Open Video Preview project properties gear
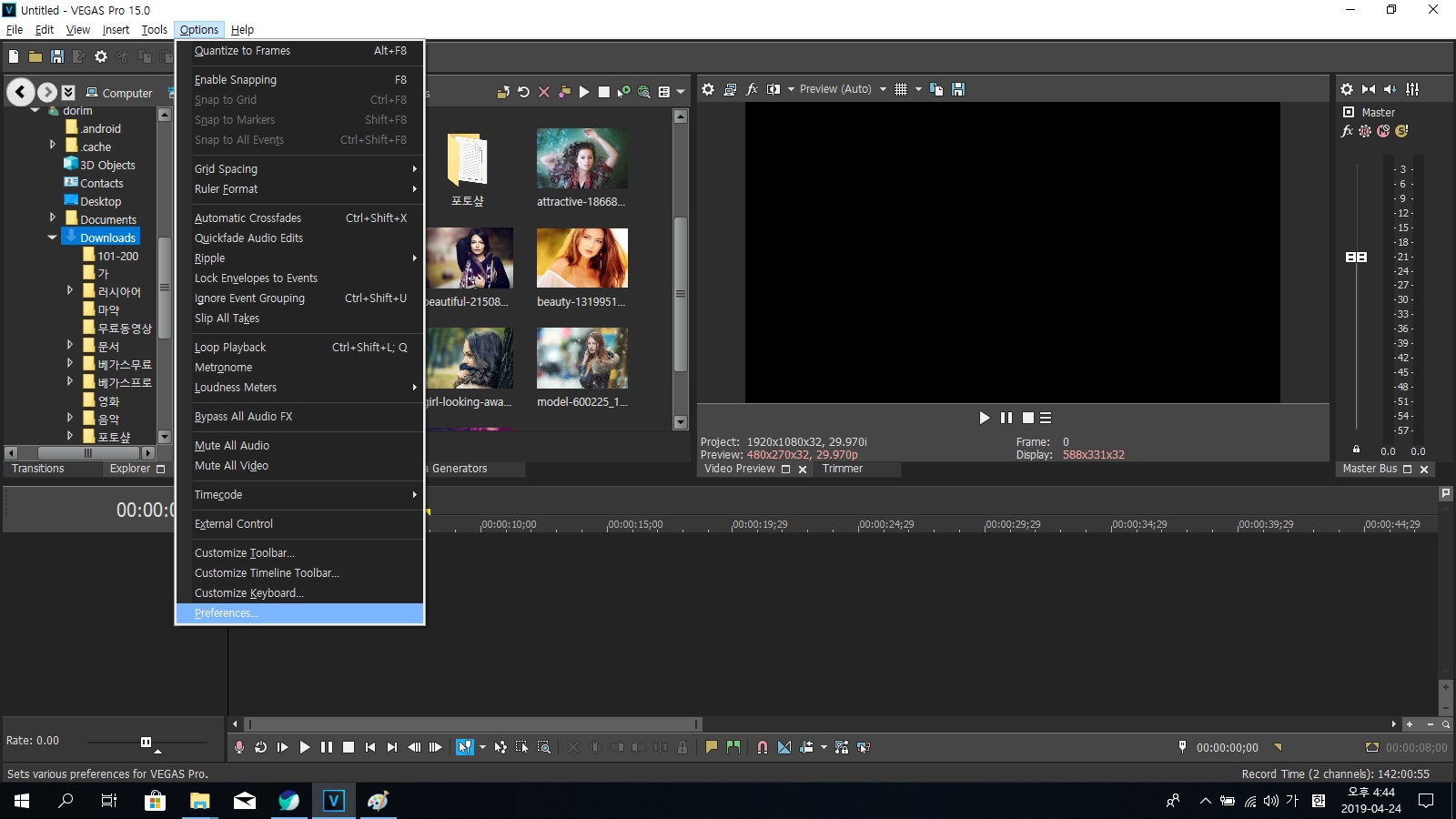1456x819 pixels. tap(708, 89)
